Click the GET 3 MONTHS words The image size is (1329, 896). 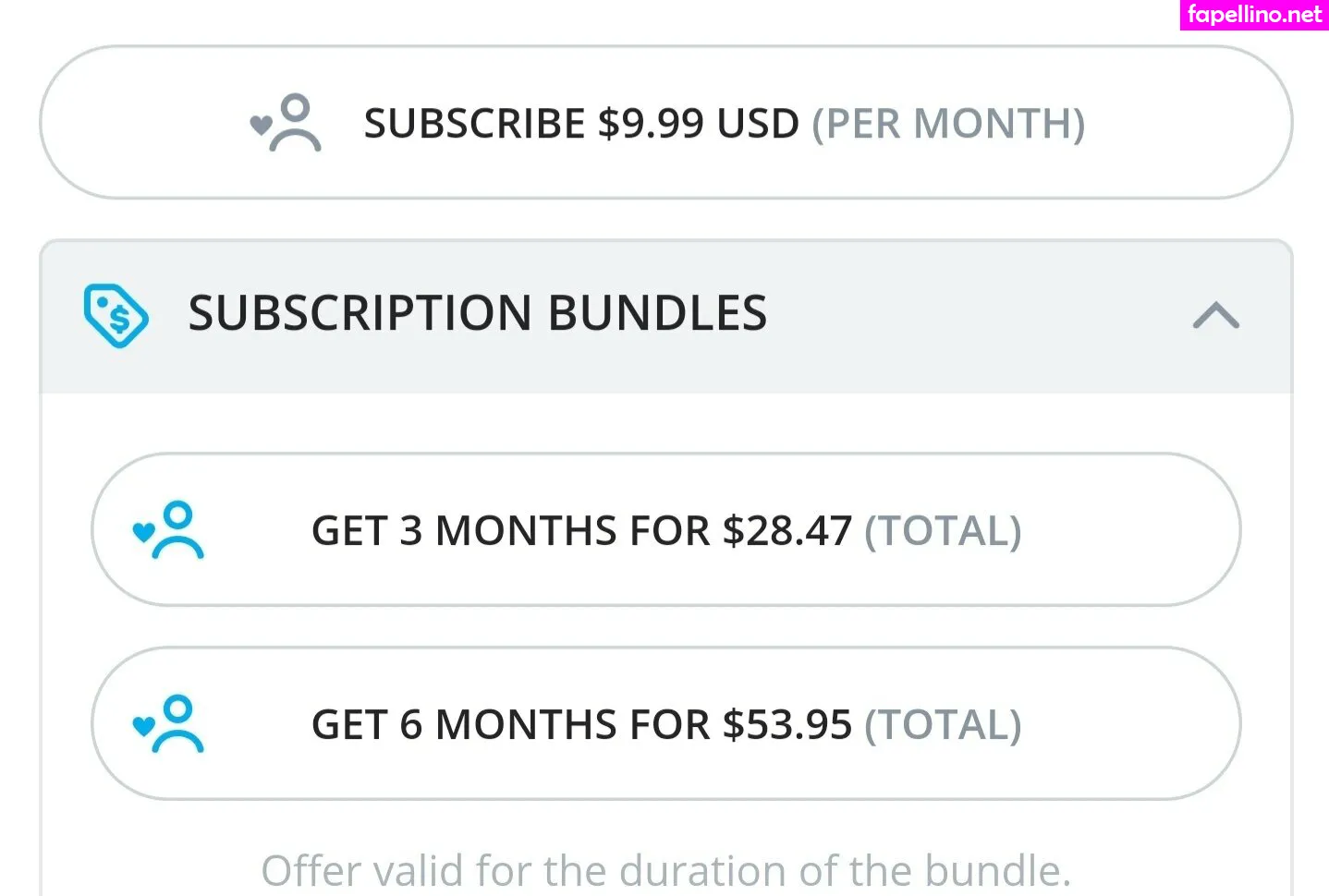click(464, 531)
